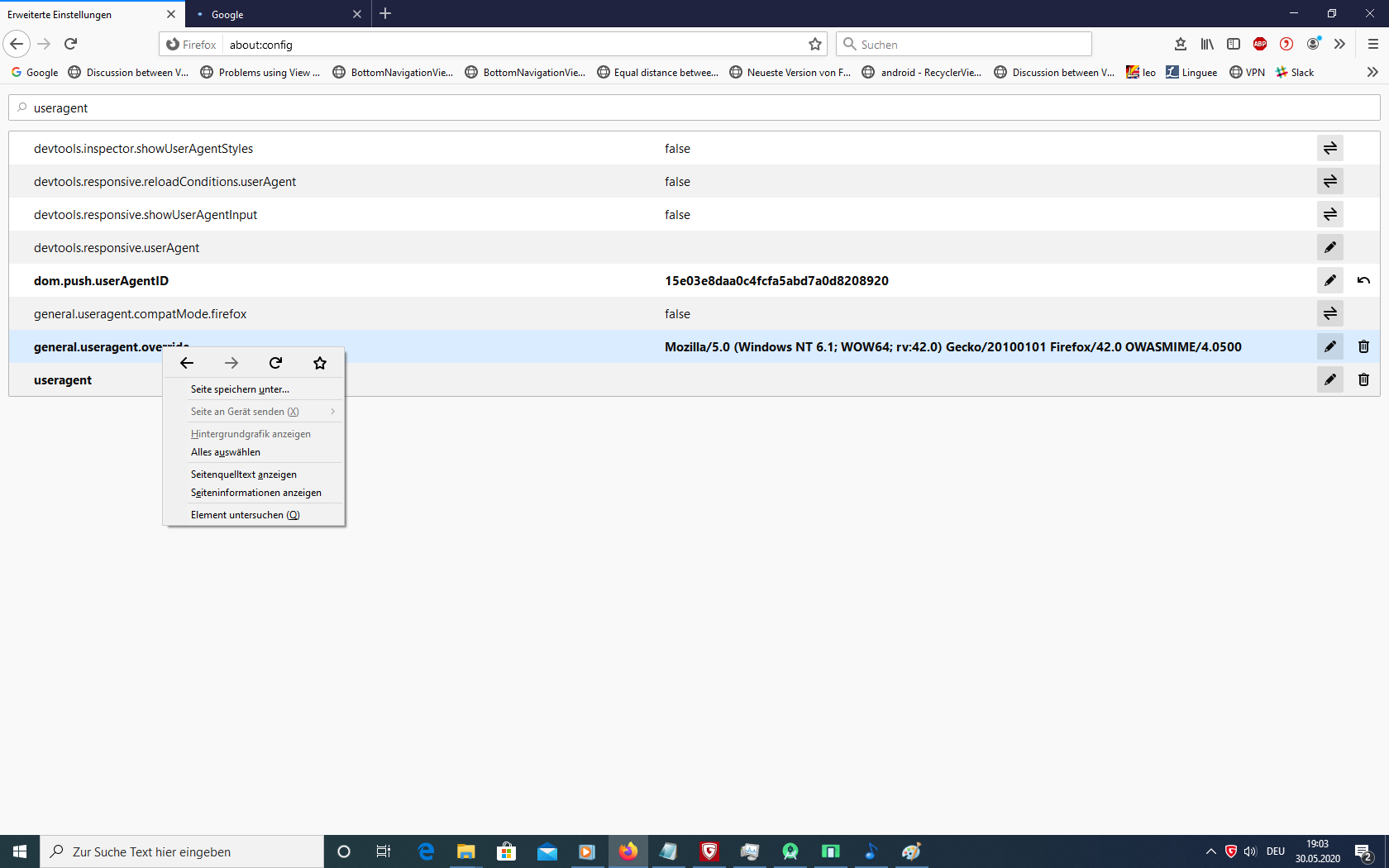Switch to the Google tab
The width and height of the screenshot is (1389, 868).
click(274, 14)
